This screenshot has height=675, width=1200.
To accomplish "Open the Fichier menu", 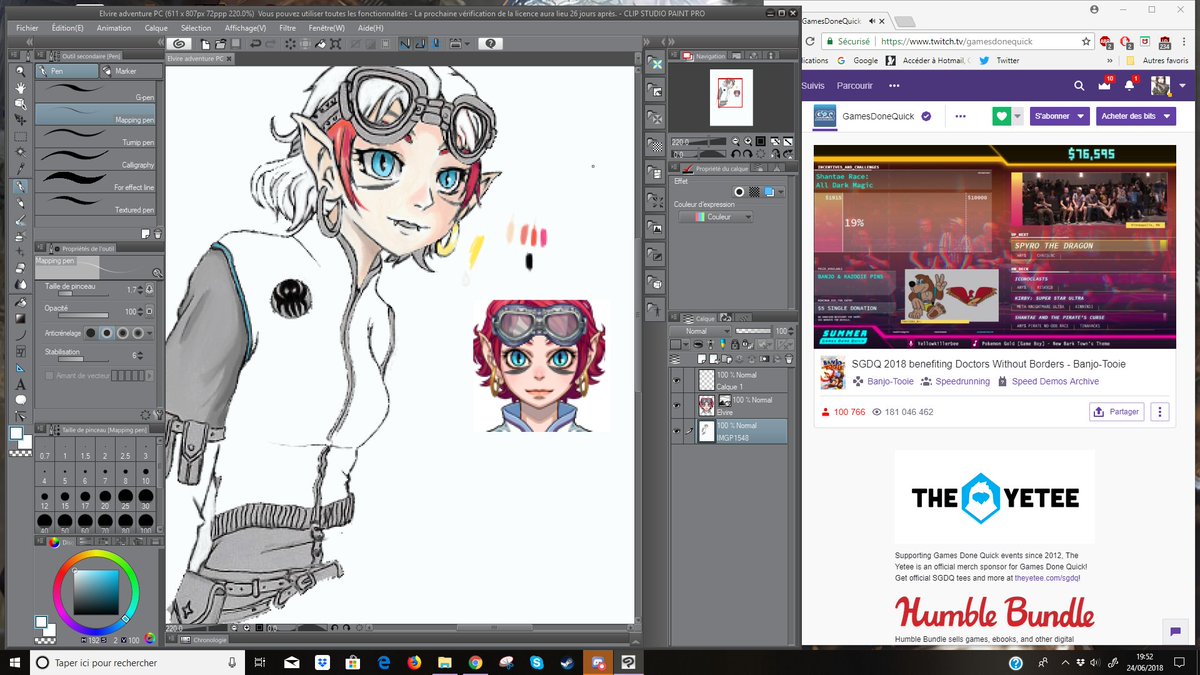I will [x=27, y=28].
